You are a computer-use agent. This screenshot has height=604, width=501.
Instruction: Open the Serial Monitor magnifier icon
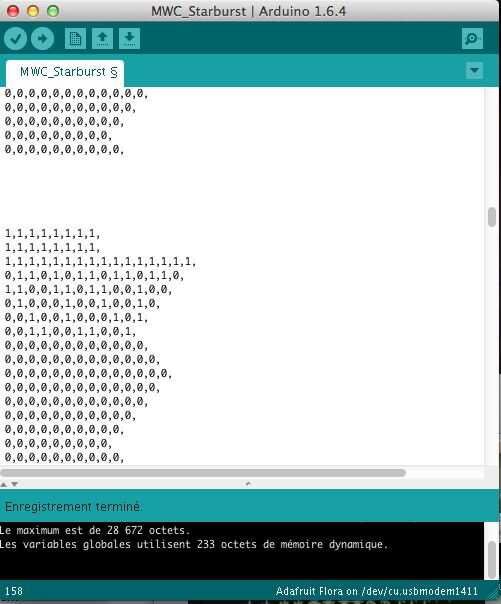point(472,39)
